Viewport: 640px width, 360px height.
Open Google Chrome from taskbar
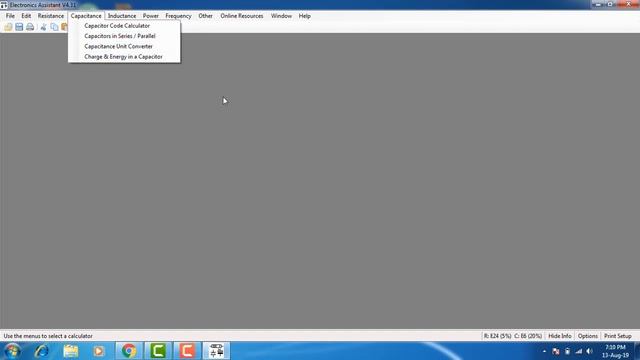[129, 351]
